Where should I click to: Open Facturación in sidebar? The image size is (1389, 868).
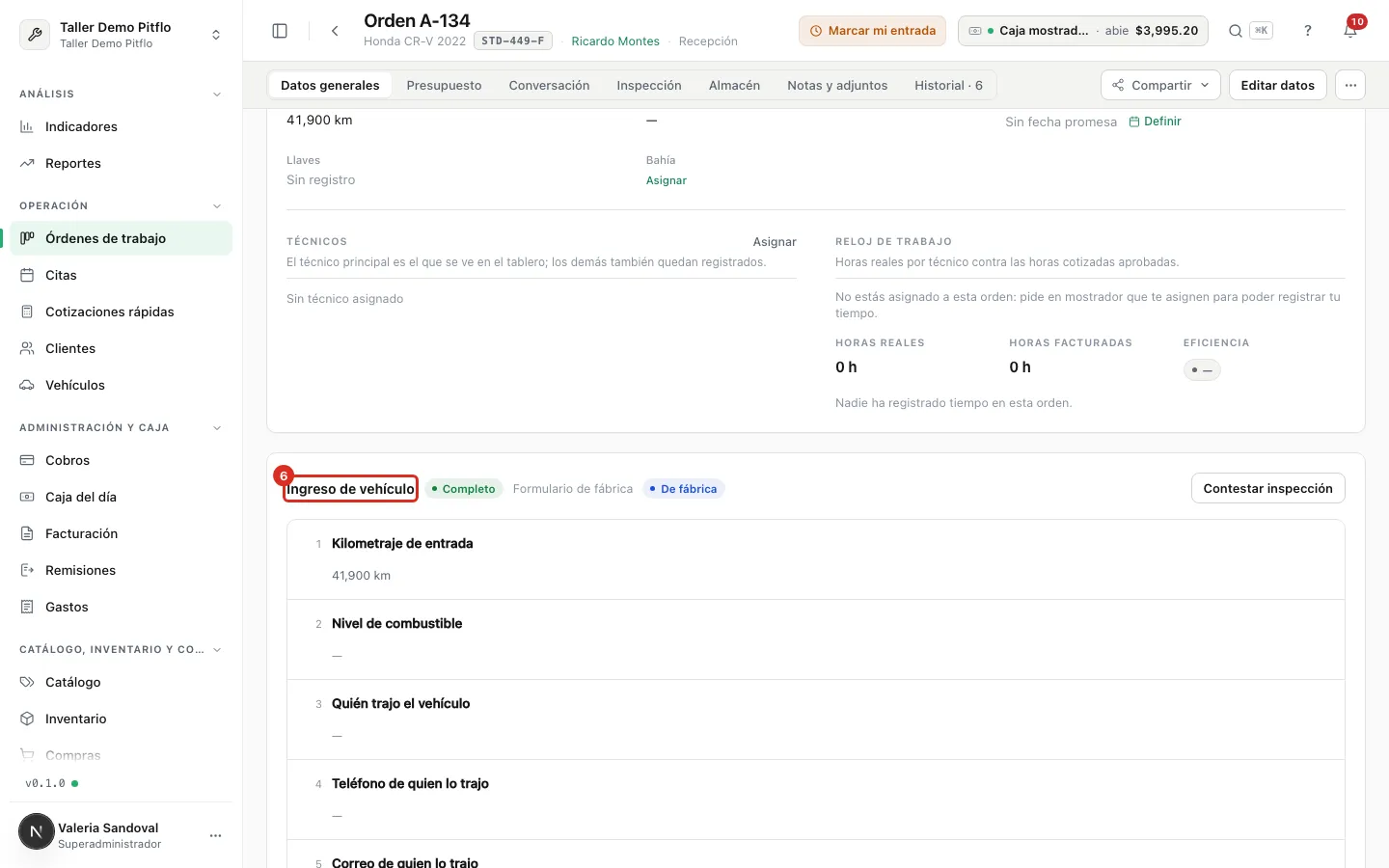pos(123,533)
